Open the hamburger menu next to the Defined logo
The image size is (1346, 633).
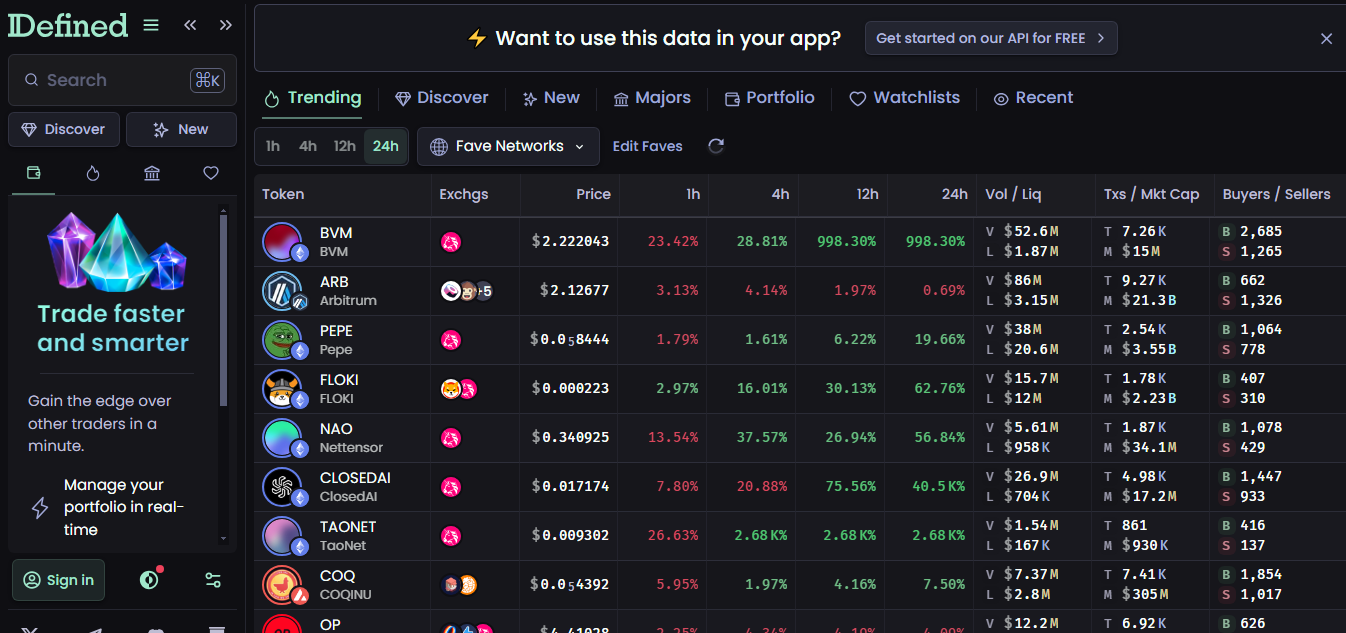click(150, 25)
